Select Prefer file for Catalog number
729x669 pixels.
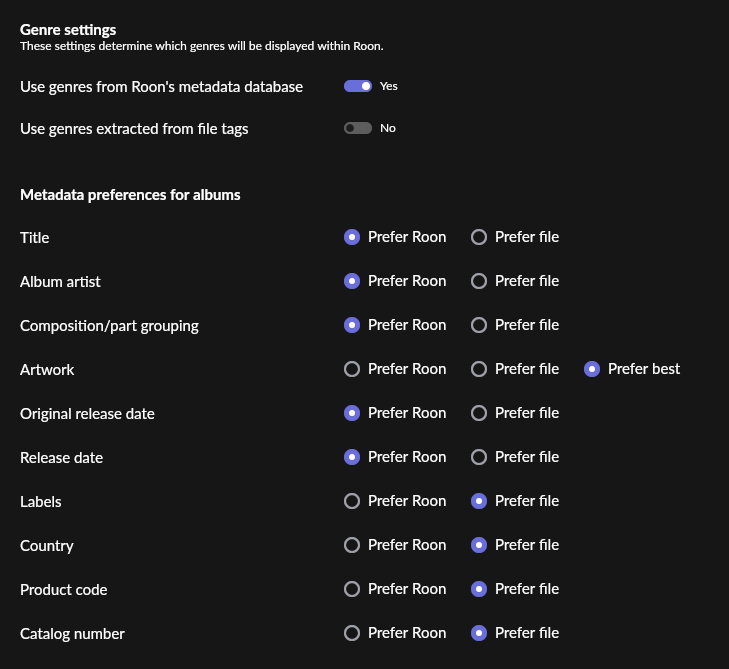tap(479, 633)
